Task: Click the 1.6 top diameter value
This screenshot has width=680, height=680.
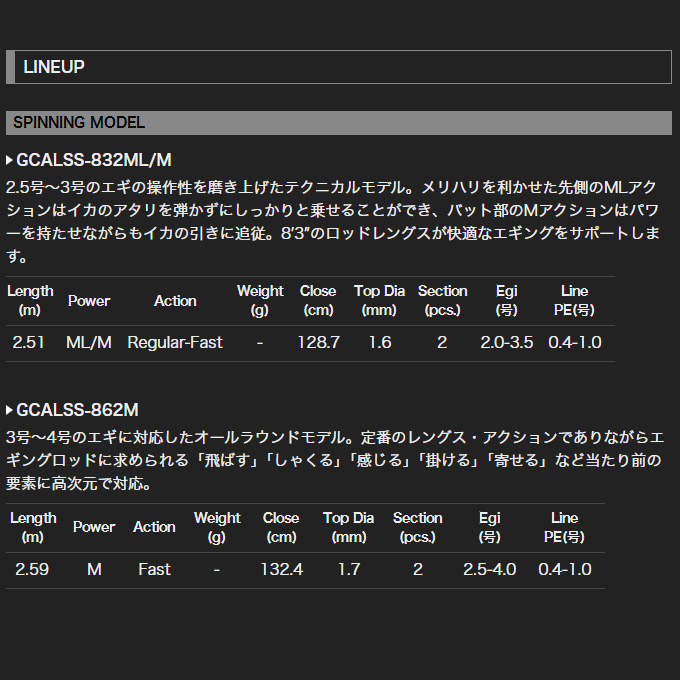Action: (x=379, y=342)
